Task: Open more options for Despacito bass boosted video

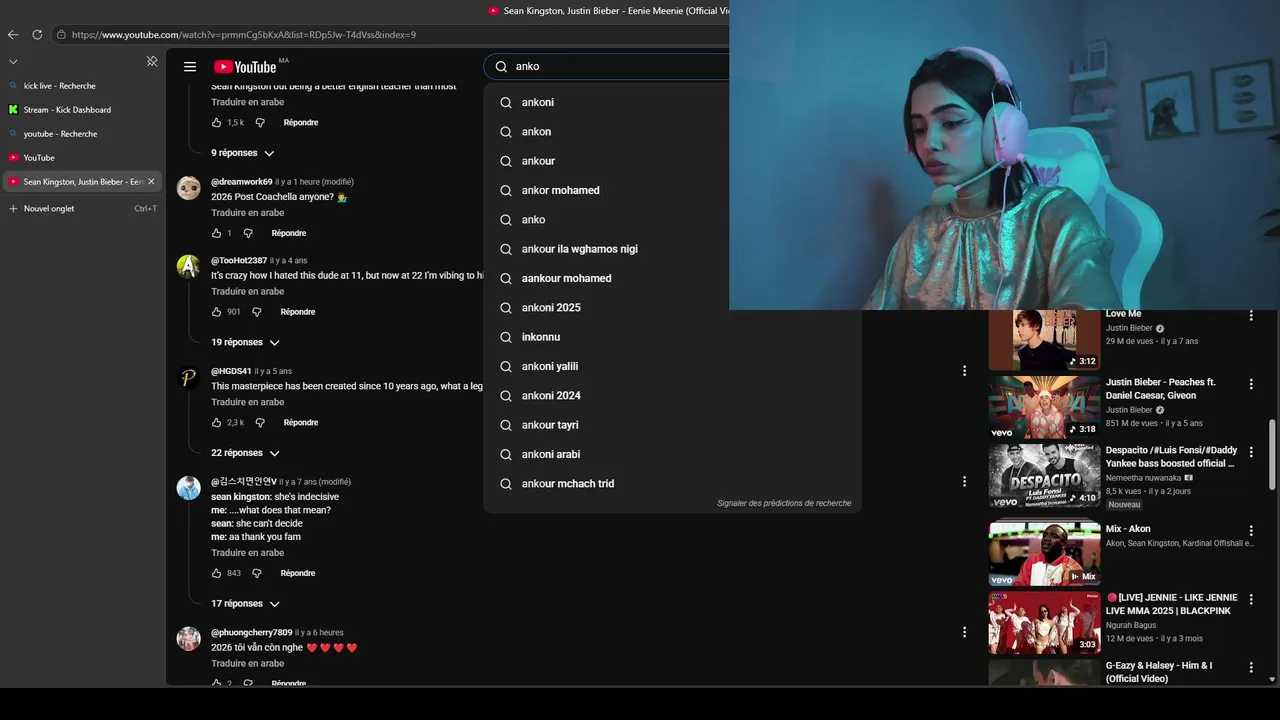Action: pos(1250,452)
